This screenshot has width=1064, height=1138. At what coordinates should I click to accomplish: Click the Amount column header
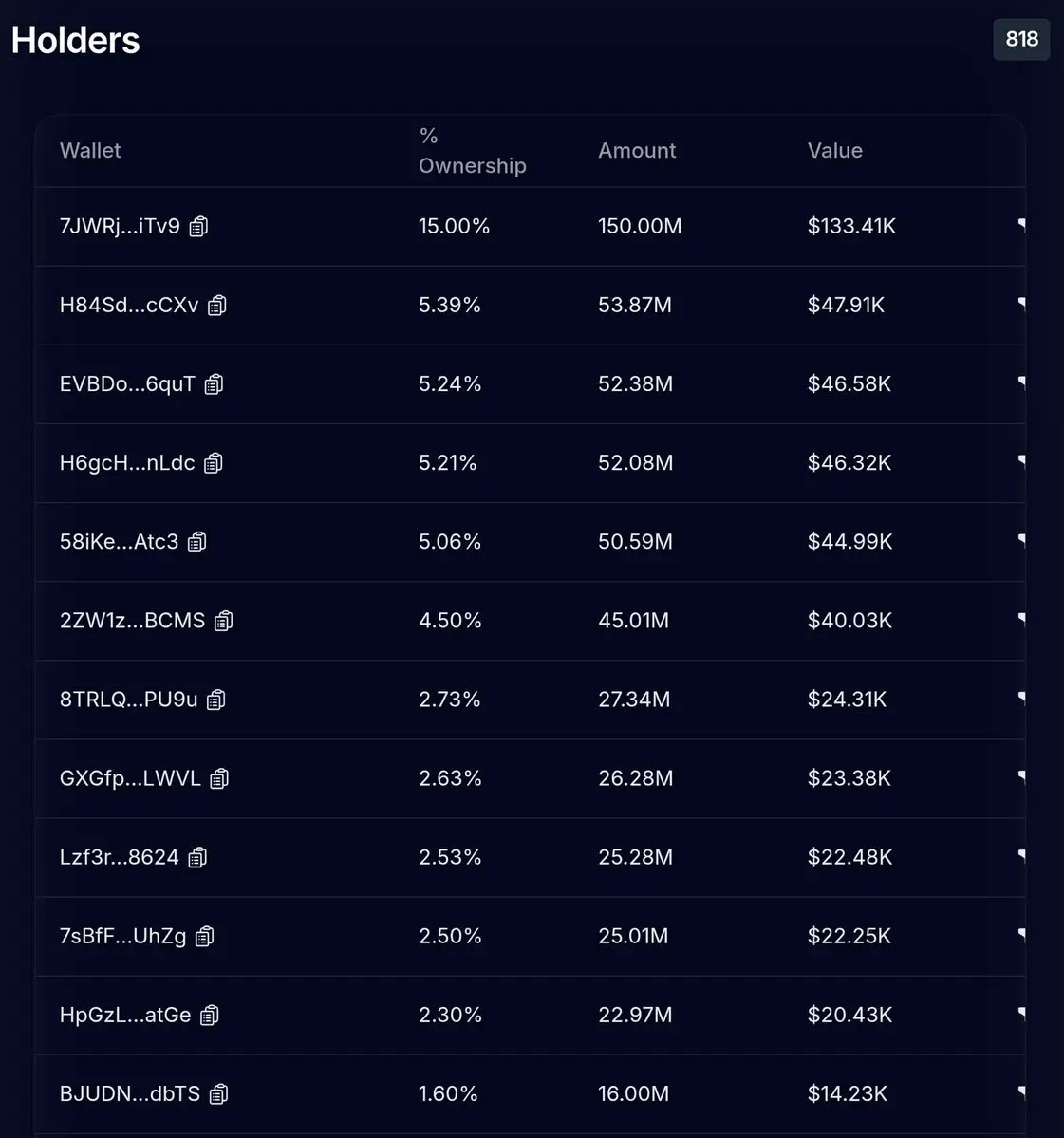coord(637,150)
